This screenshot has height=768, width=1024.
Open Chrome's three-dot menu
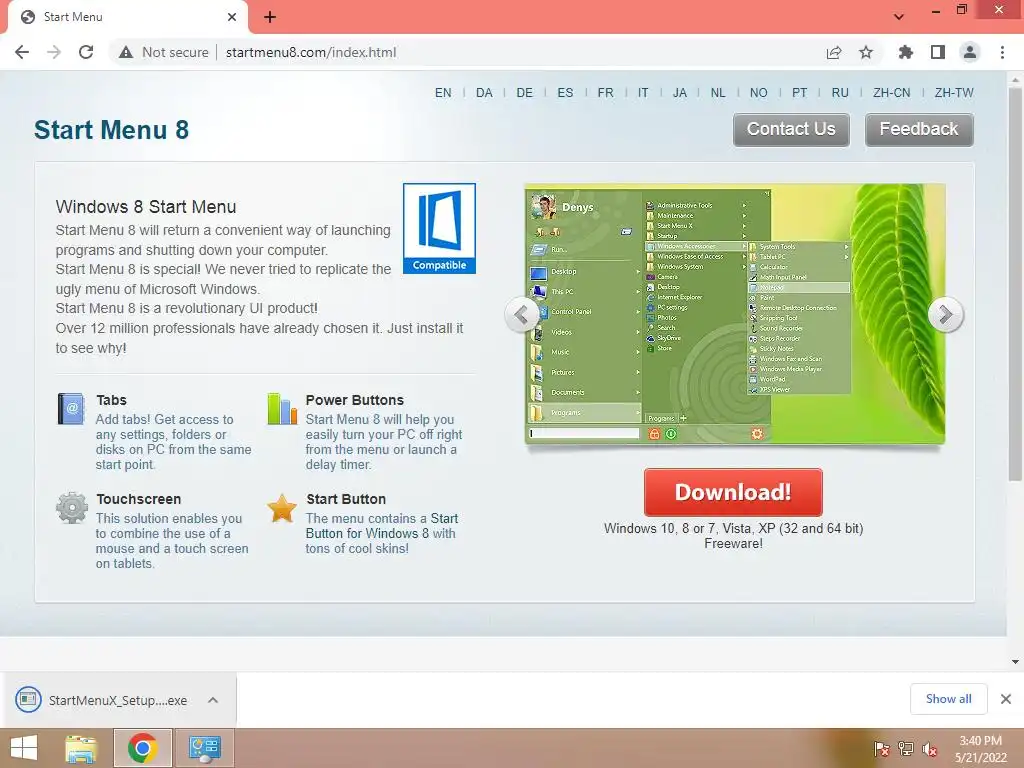(x=1002, y=52)
